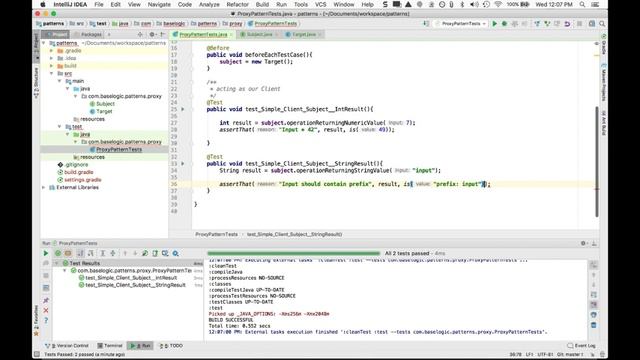Click the Spotlight search icon in menu bar
640x360 pixels.
point(582,4)
